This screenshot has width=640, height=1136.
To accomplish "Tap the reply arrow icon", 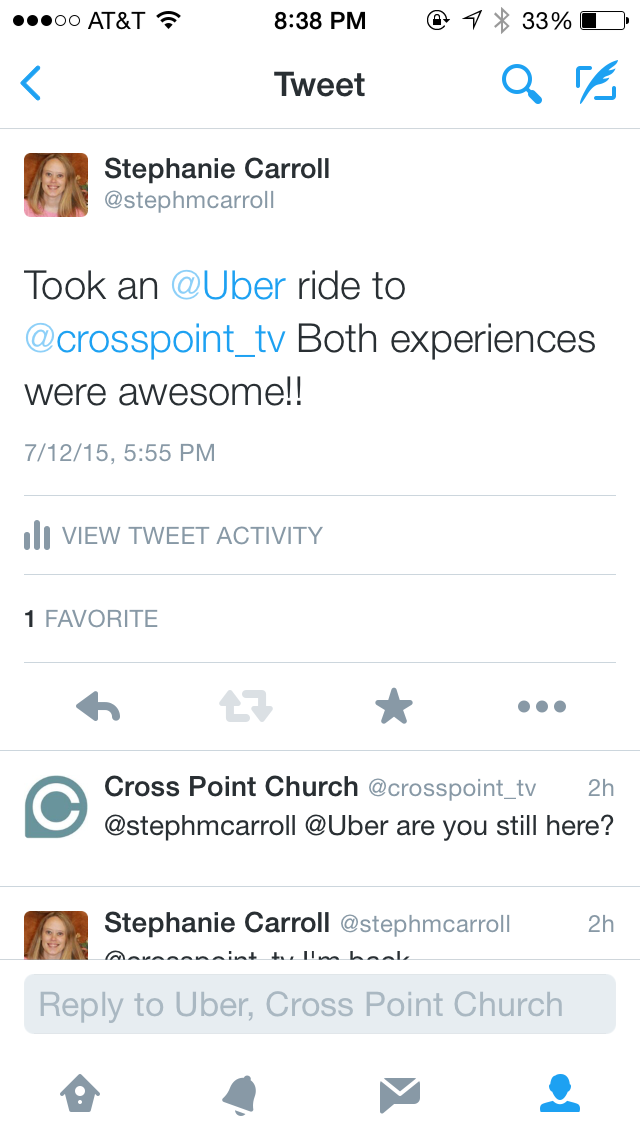I will click(x=98, y=707).
